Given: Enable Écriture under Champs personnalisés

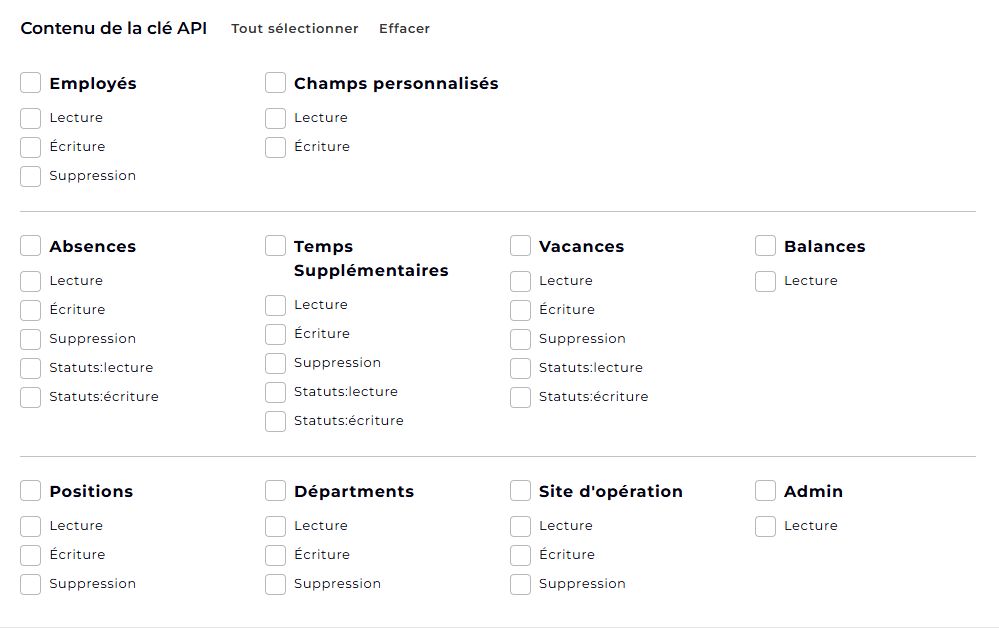Looking at the screenshot, I should coord(276,147).
